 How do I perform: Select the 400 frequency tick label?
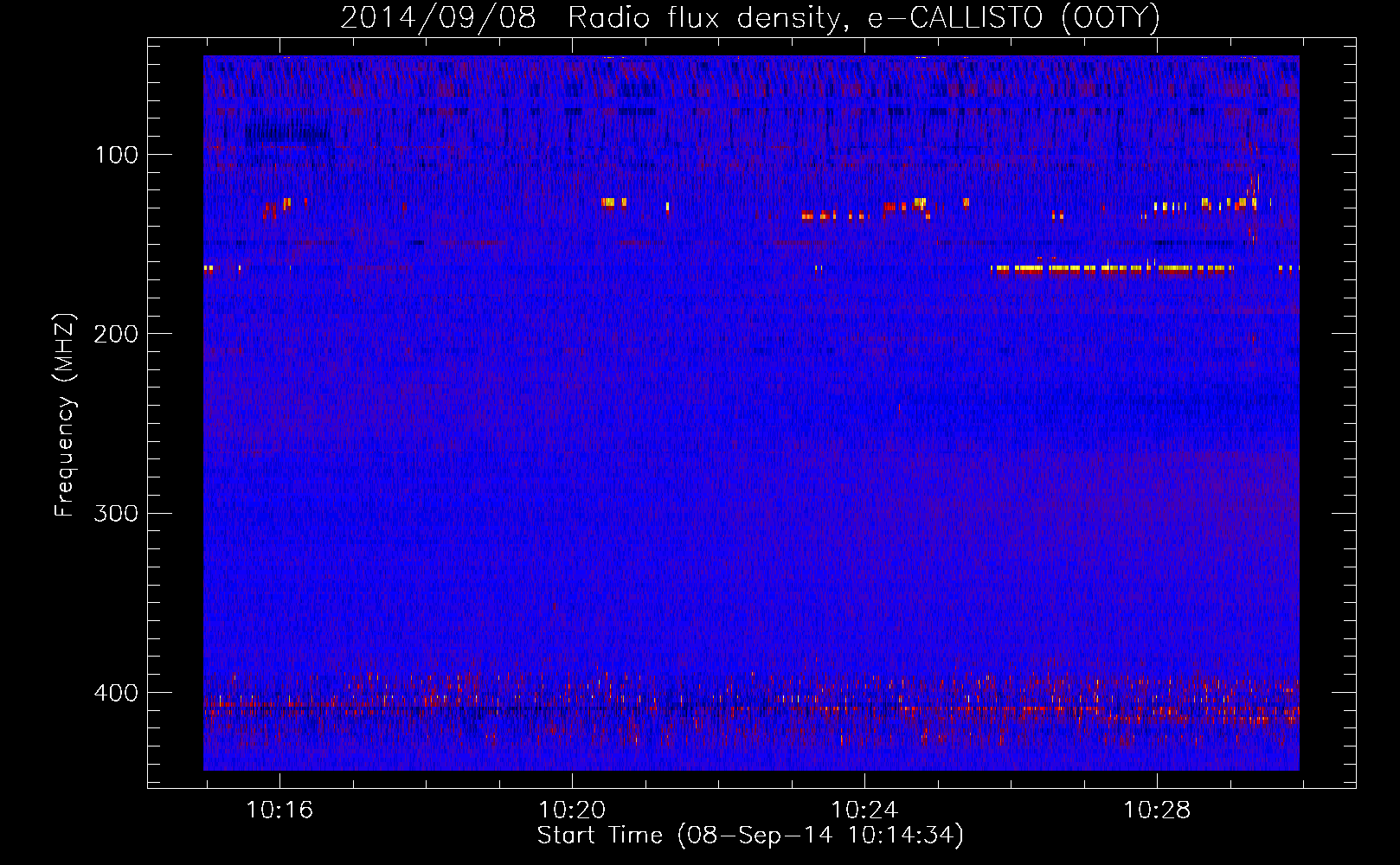[117, 693]
